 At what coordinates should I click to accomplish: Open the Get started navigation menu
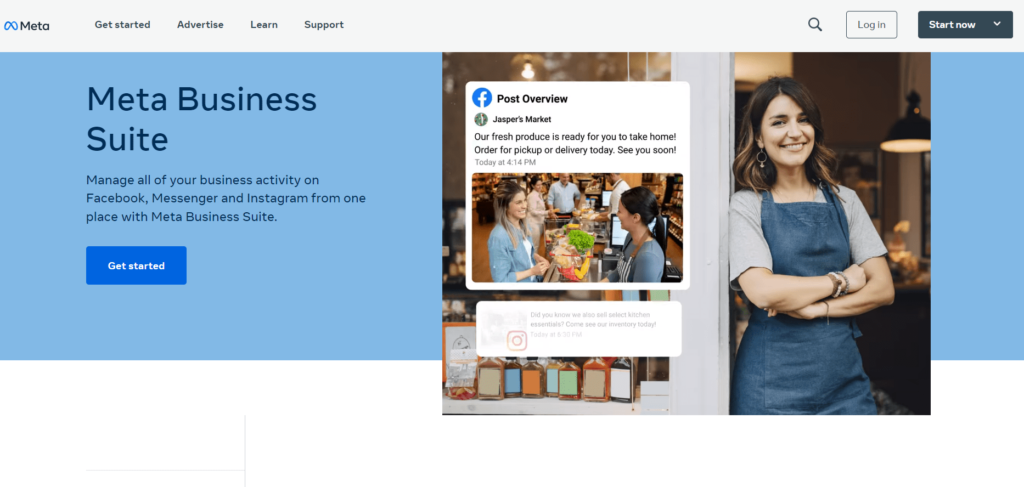122,25
